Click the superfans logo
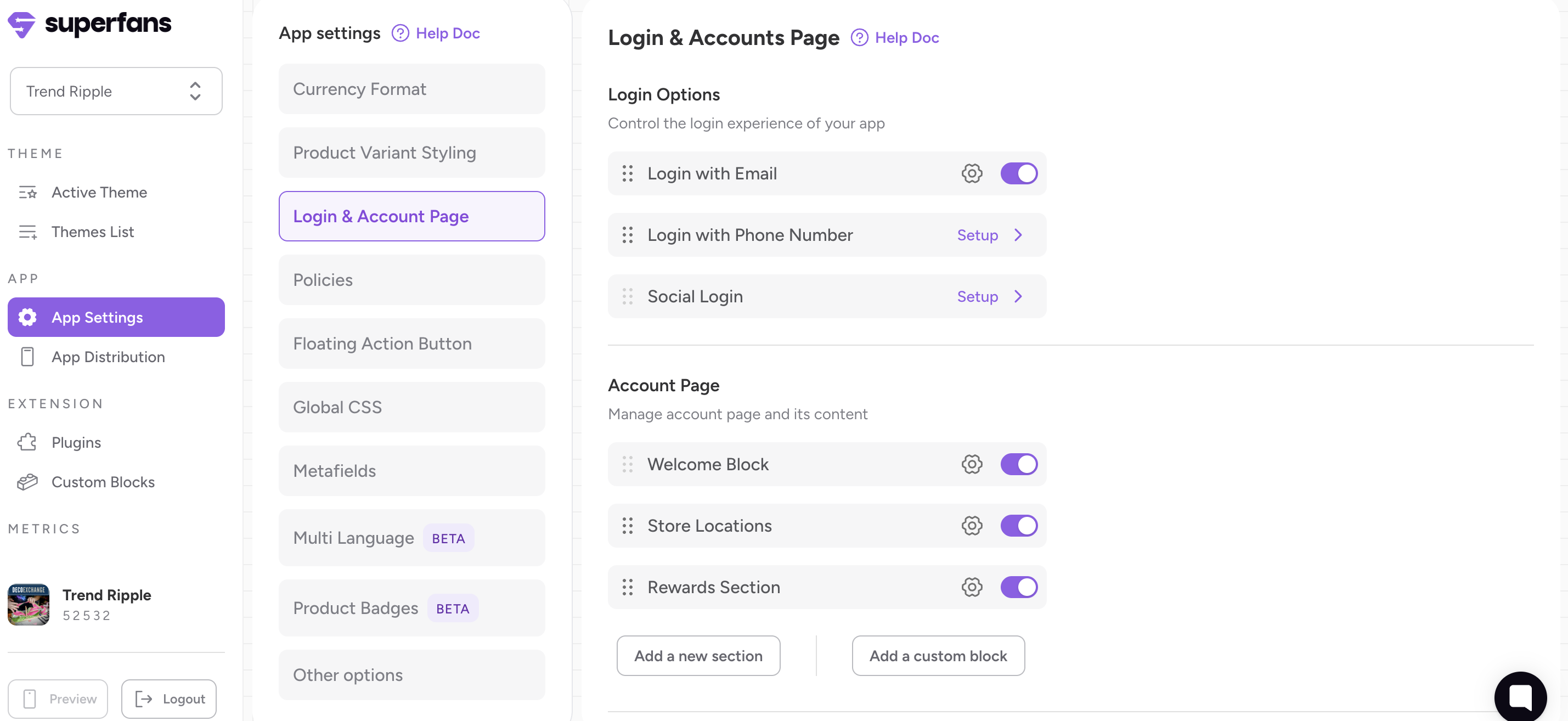Viewport: 1568px width, 721px height. pos(89,24)
